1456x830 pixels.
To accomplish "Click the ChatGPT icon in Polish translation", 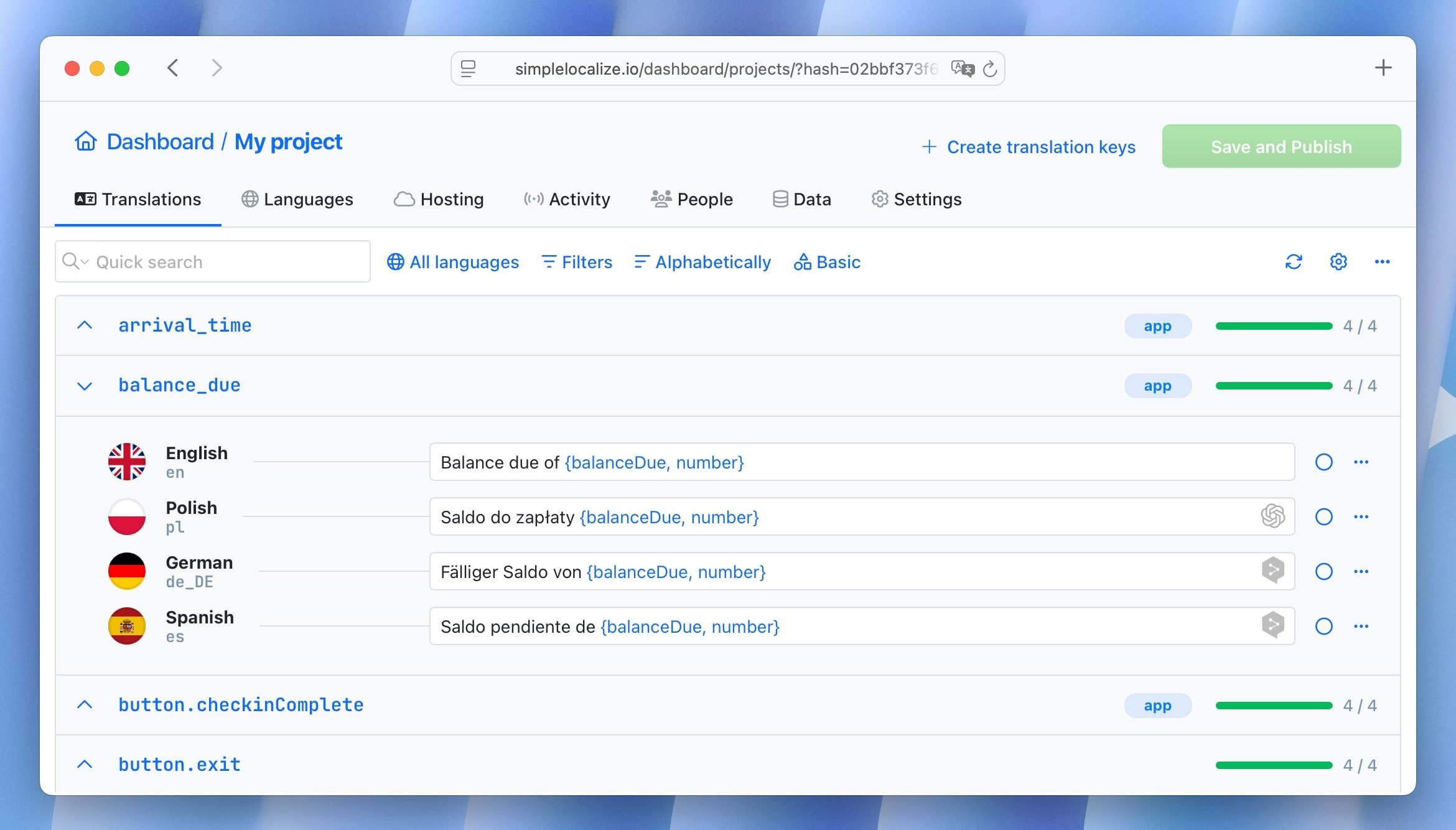I will tap(1273, 516).
